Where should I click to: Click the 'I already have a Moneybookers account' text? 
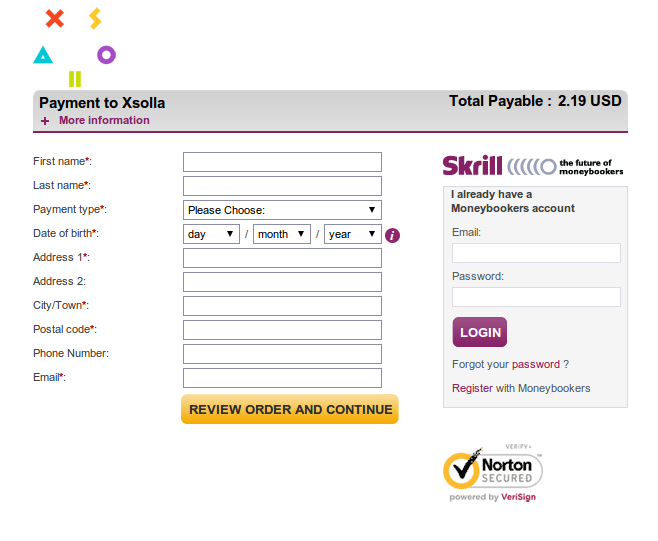[512, 201]
